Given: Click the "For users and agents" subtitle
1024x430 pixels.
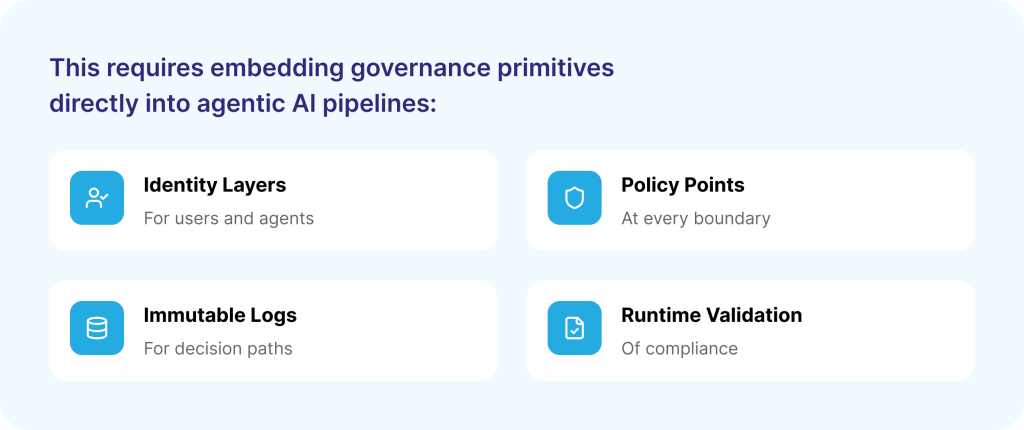Looking at the screenshot, I should pos(228,218).
